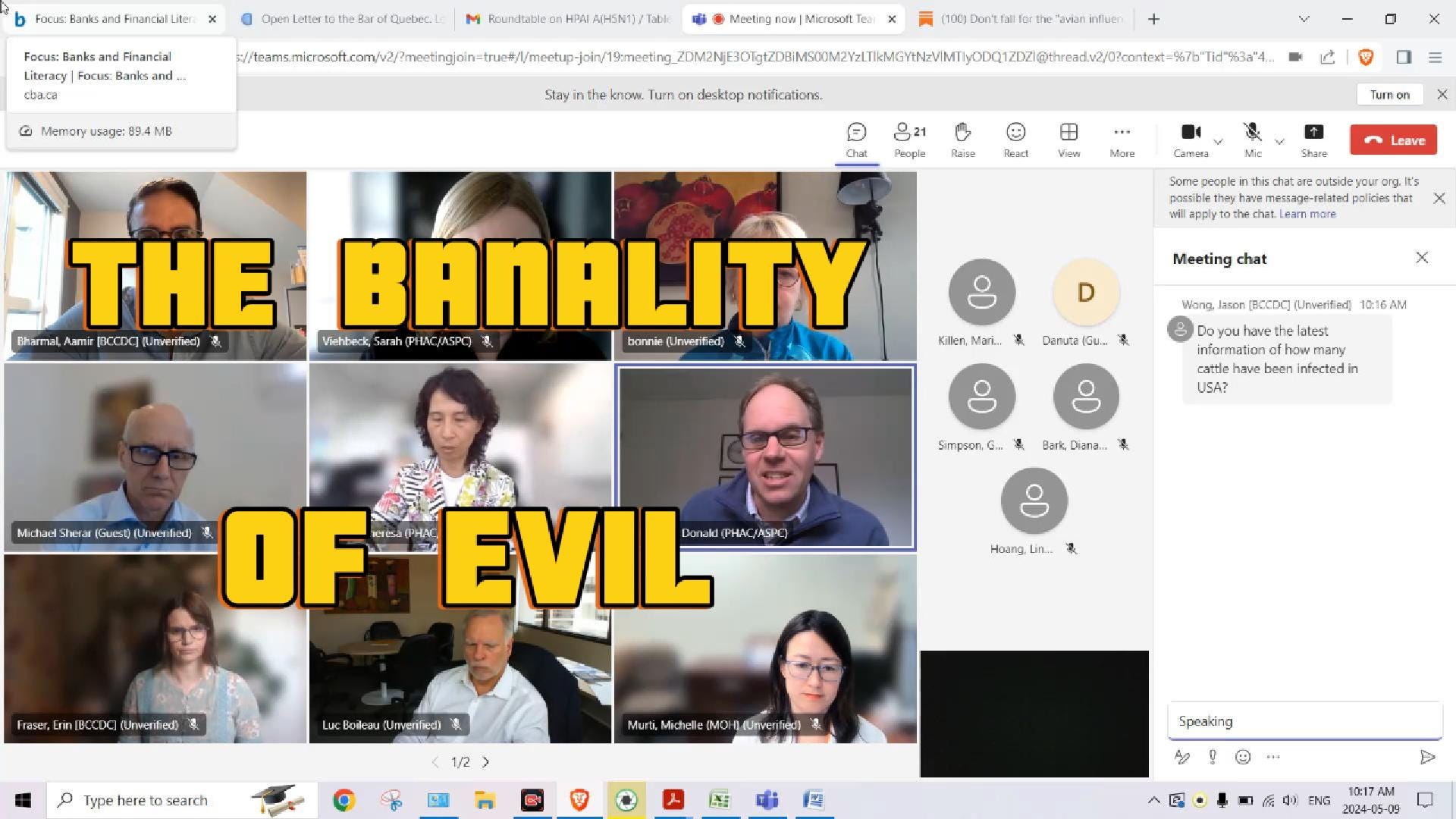Open Brave browser from the taskbar
The height and width of the screenshot is (819, 1456).
pos(579,800)
